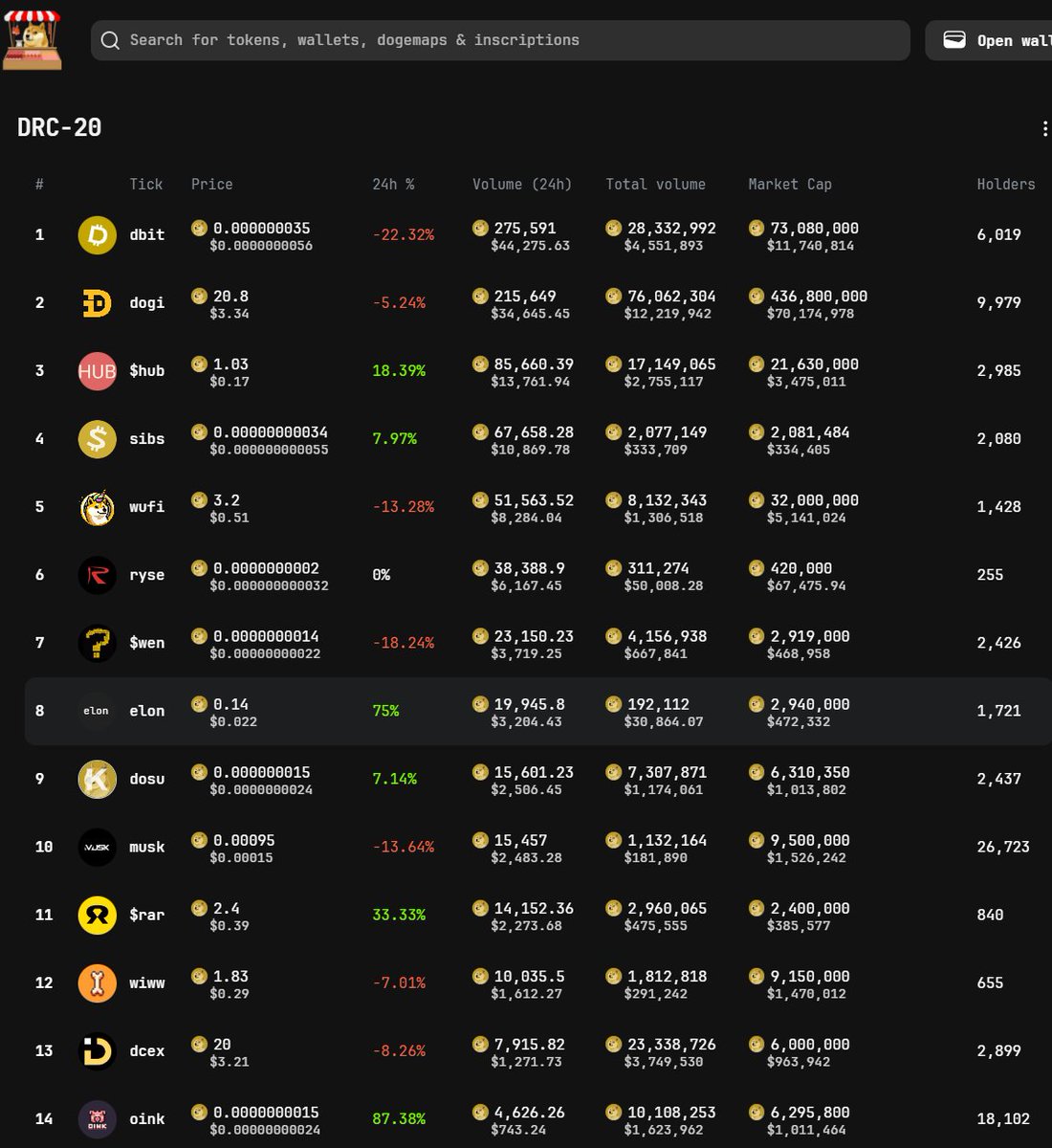Click the ryse token logo
Image resolution: width=1052 pixels, height=1148 pixels.
tap(97, 575)
